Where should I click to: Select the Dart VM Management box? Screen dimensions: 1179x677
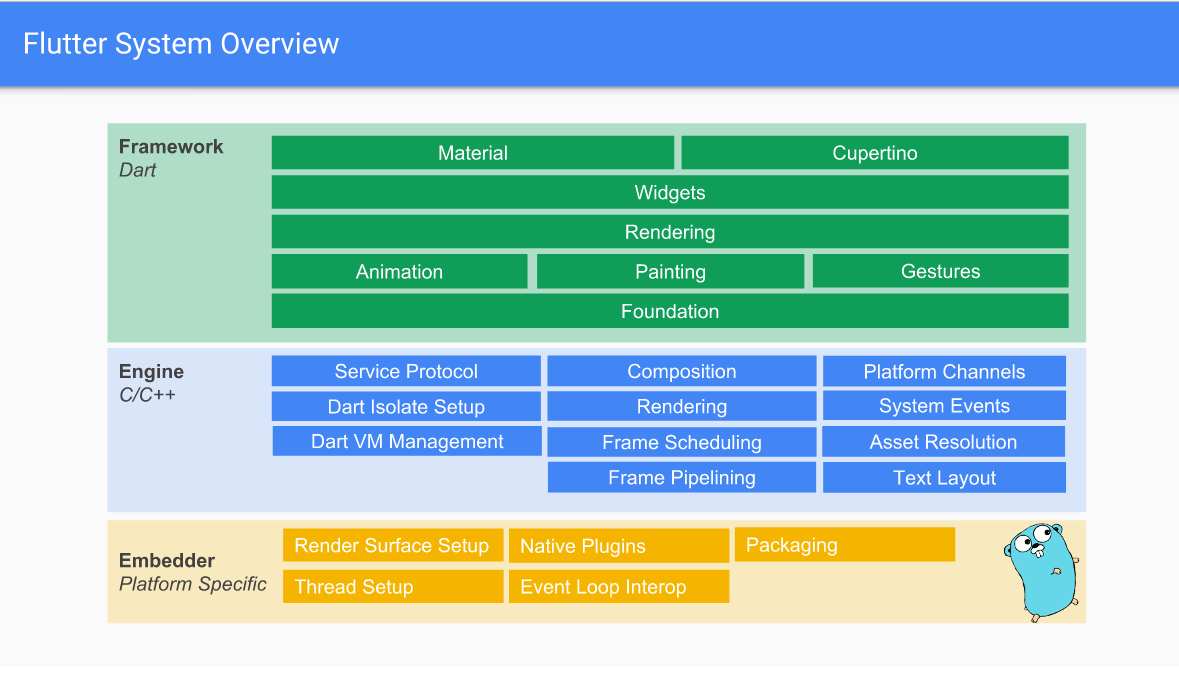tap(407, 441)
